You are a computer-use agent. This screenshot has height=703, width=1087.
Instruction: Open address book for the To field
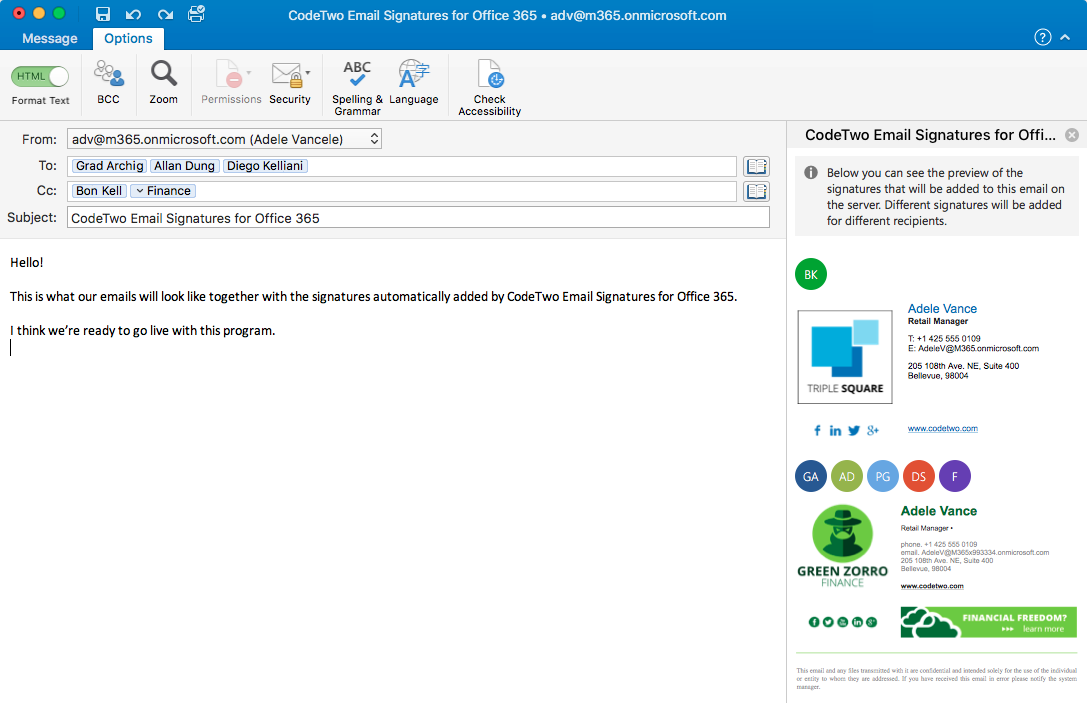[756, 166]
